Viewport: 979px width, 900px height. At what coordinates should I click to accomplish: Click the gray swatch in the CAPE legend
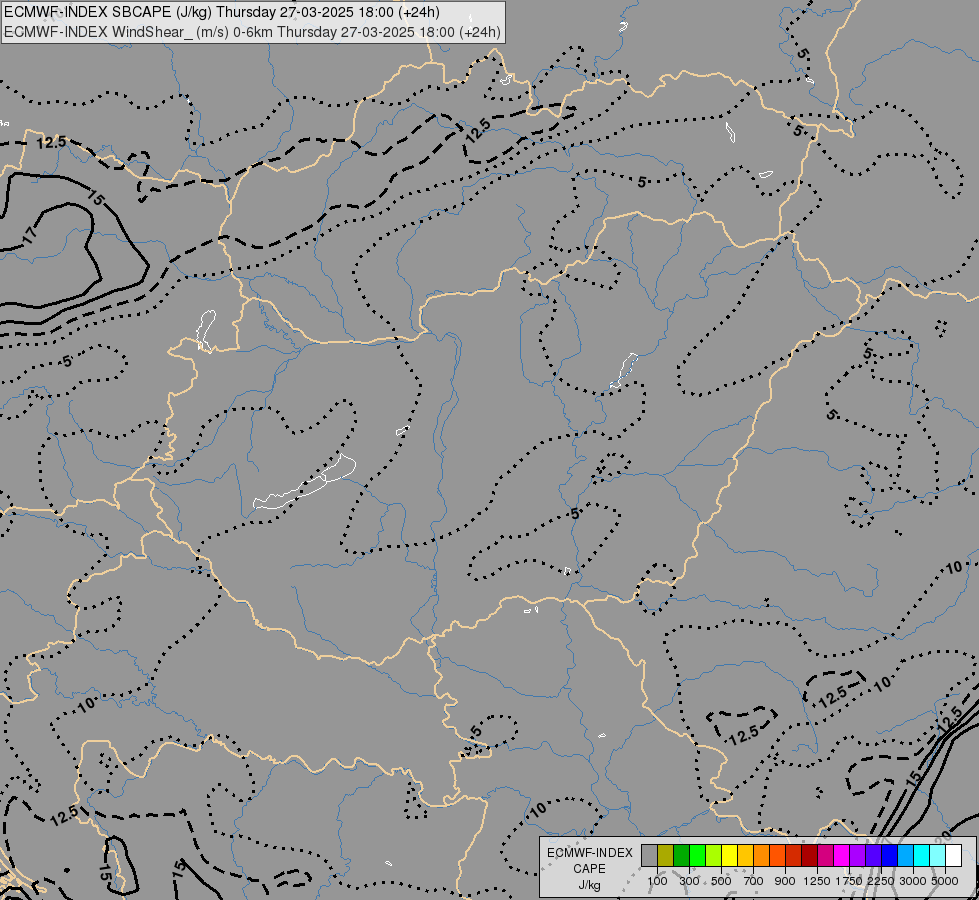coord(649,856)
